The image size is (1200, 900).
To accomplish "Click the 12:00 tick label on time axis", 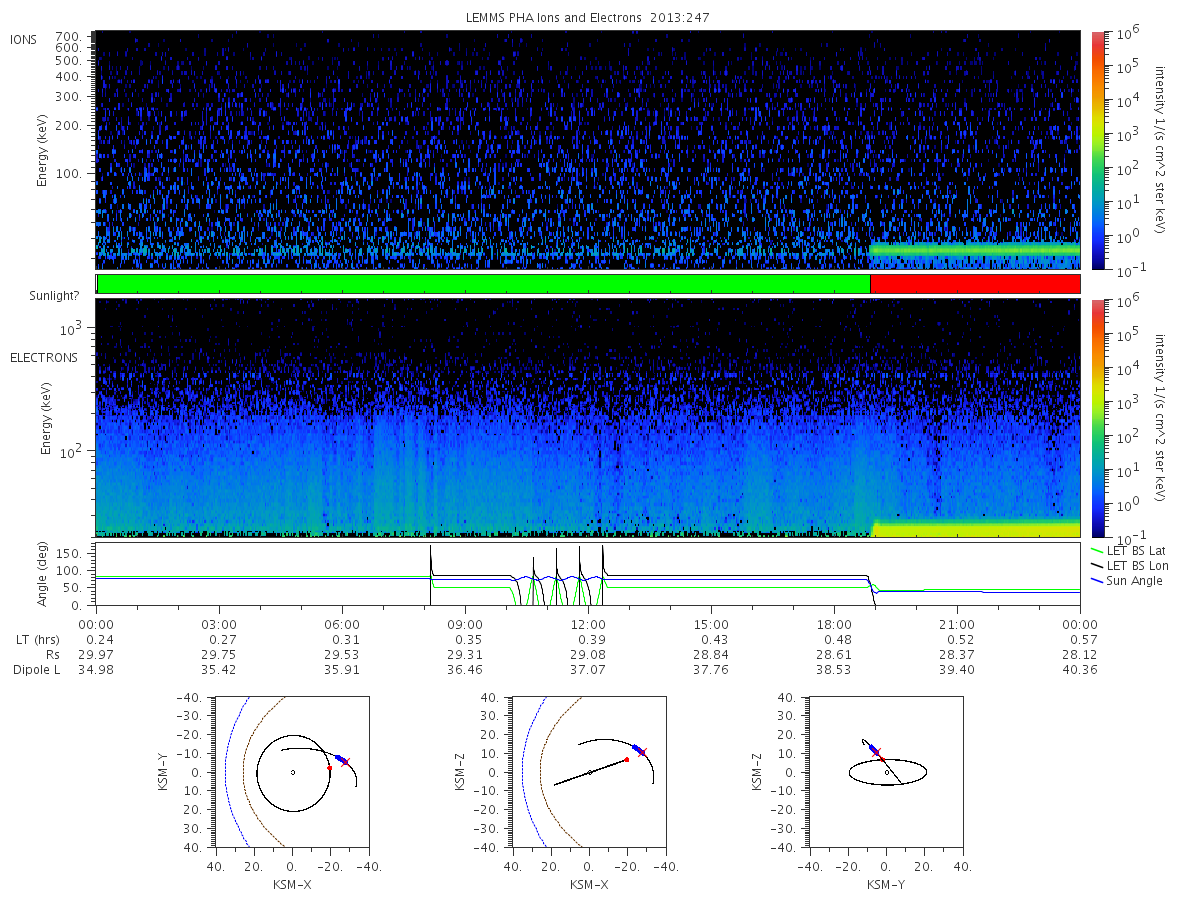I will click(x=588, y=625).
